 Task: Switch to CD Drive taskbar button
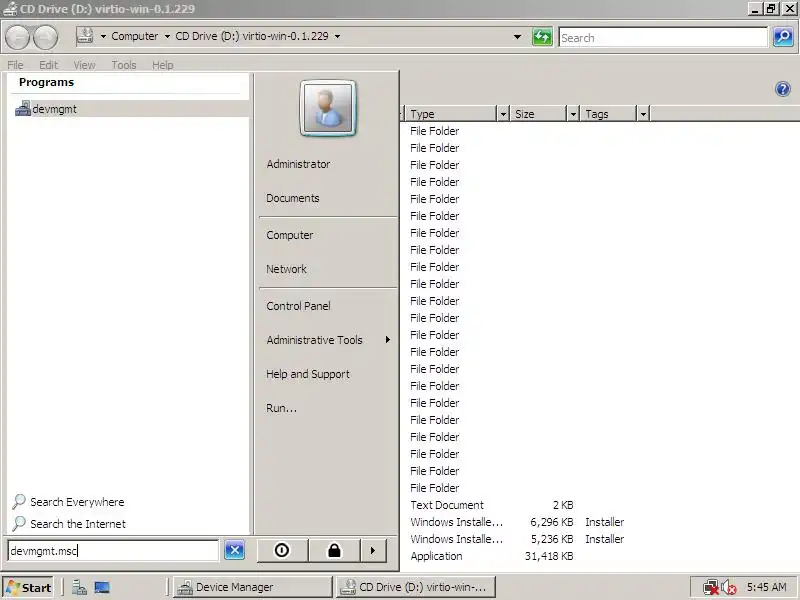point(415,587)
